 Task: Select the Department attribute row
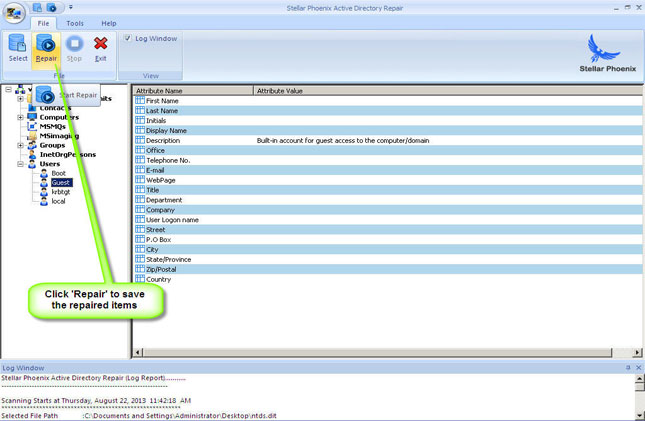(388, 200)
